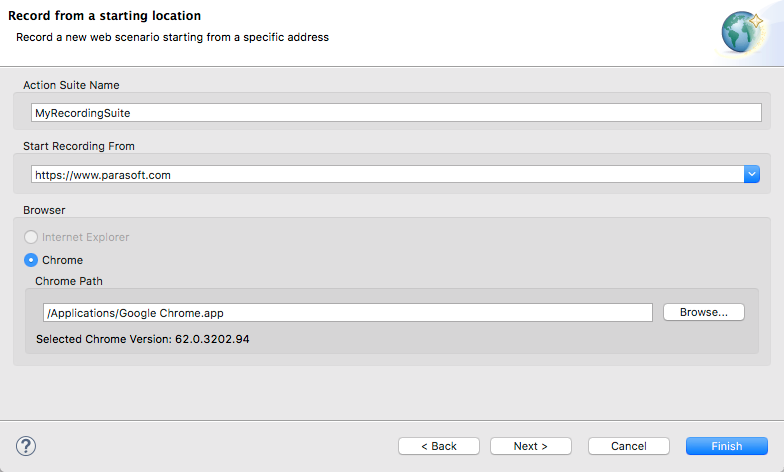Go to the next wizard page
This screenshot has width=784, height=472.
(x=530, y=446)
